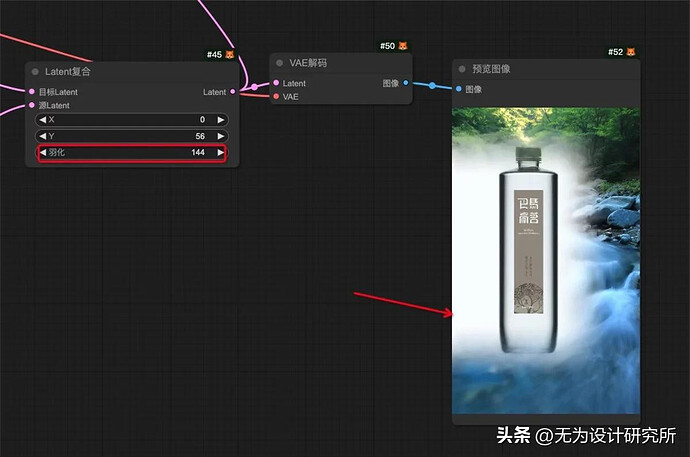Click the 目标Latent input port
This screenshot has height=457, width=690.
coord(32,92)
